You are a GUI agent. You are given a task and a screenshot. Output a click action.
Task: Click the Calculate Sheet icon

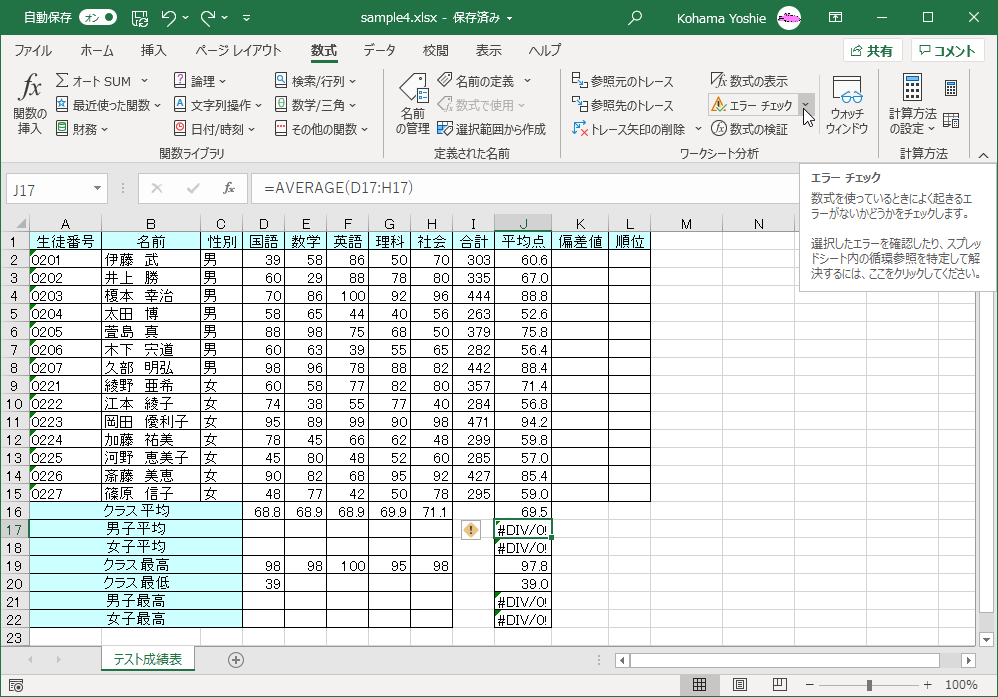(x=951, y=120)
